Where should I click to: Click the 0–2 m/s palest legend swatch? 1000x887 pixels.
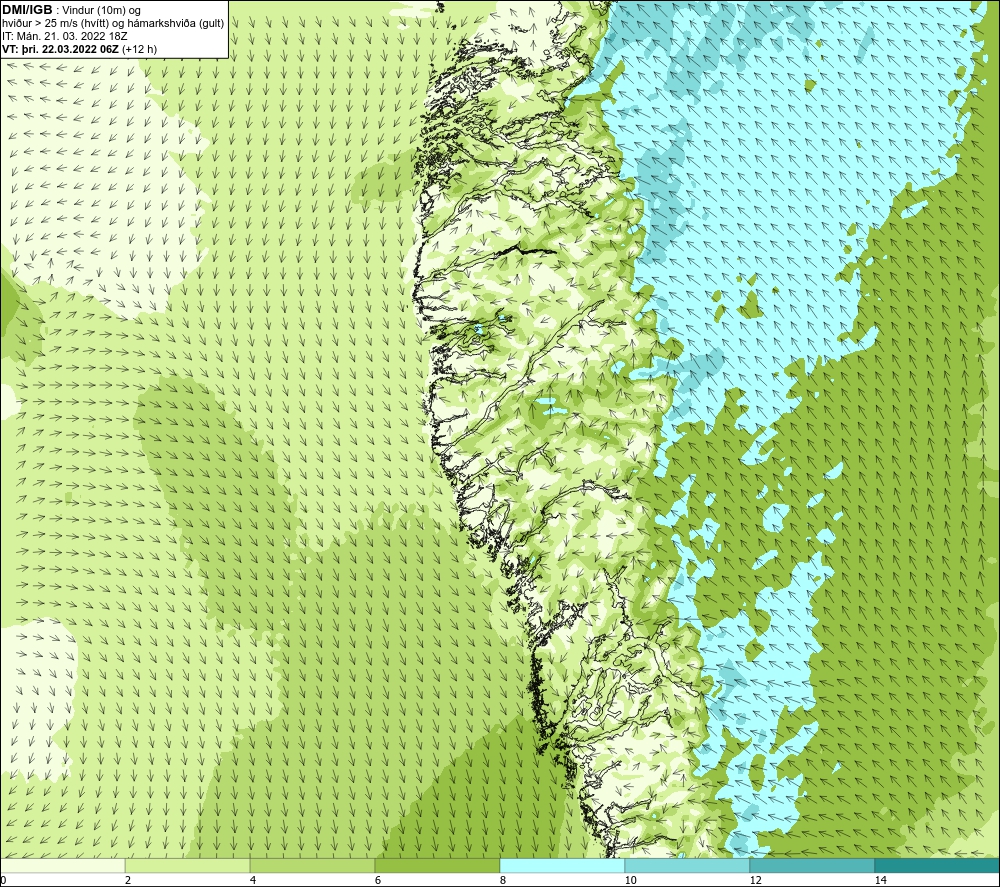point(62,866)
